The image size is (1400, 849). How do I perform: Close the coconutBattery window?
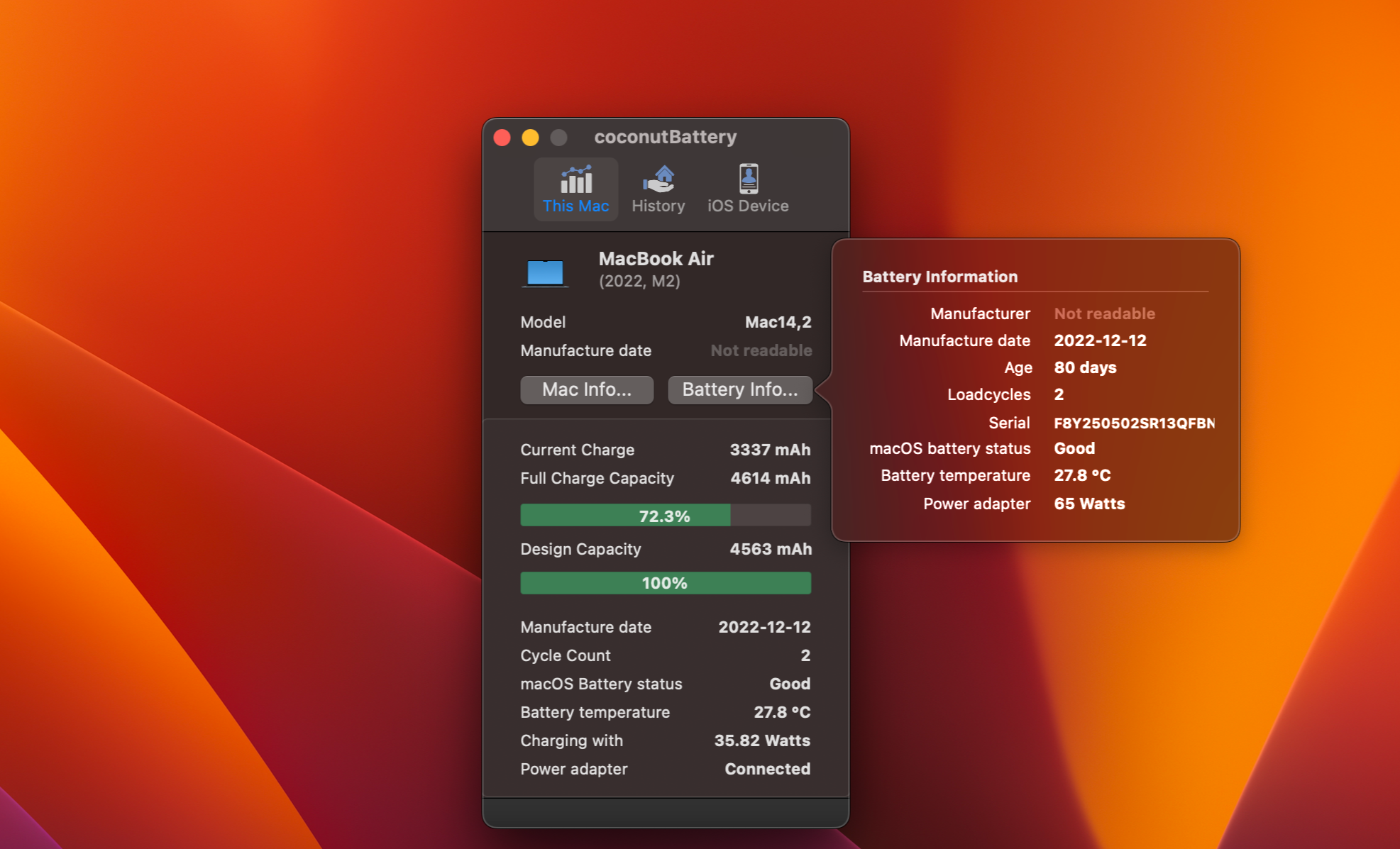(x=502, y=138)
